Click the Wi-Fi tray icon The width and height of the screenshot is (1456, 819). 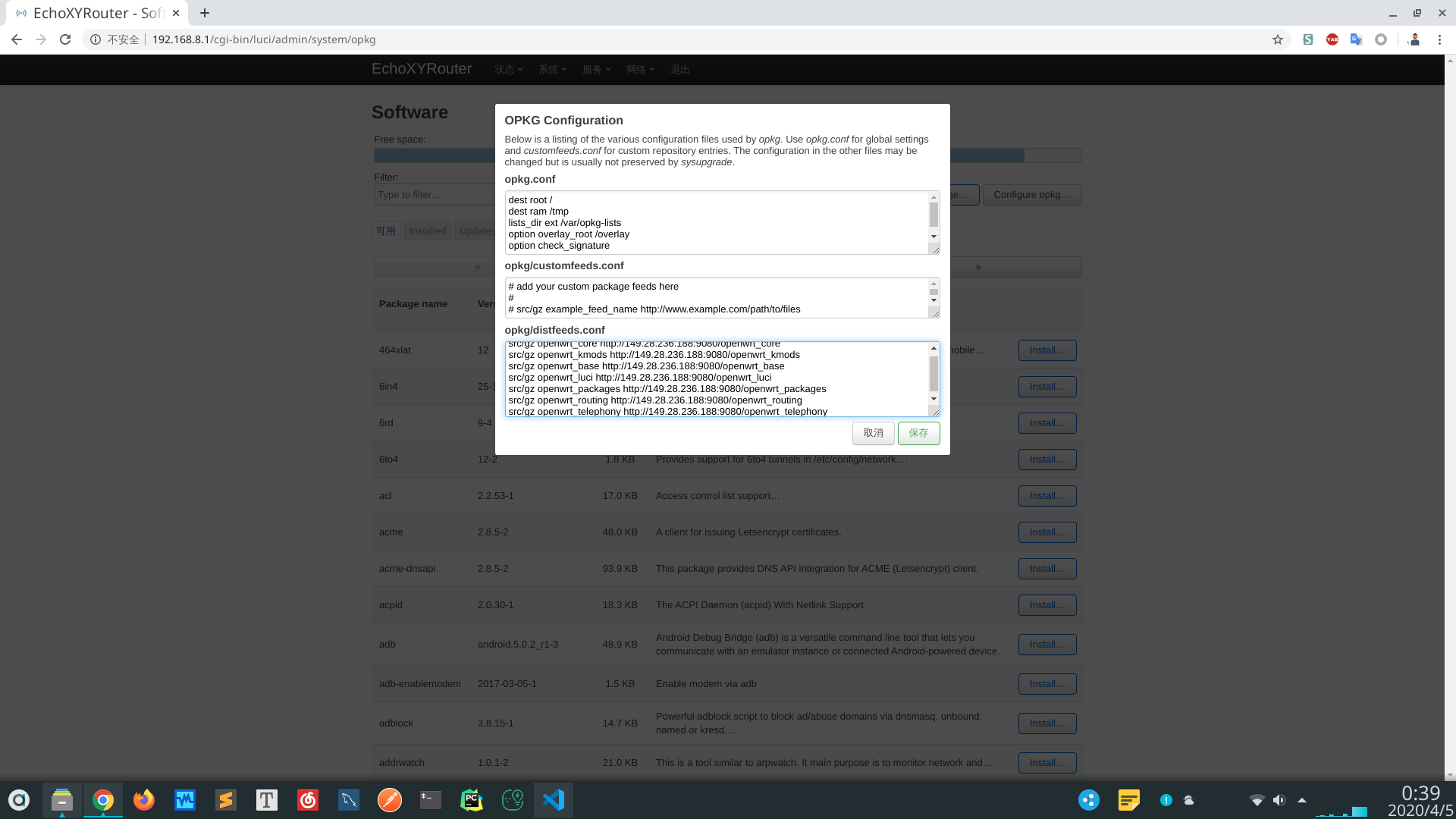coord(1257,800)
